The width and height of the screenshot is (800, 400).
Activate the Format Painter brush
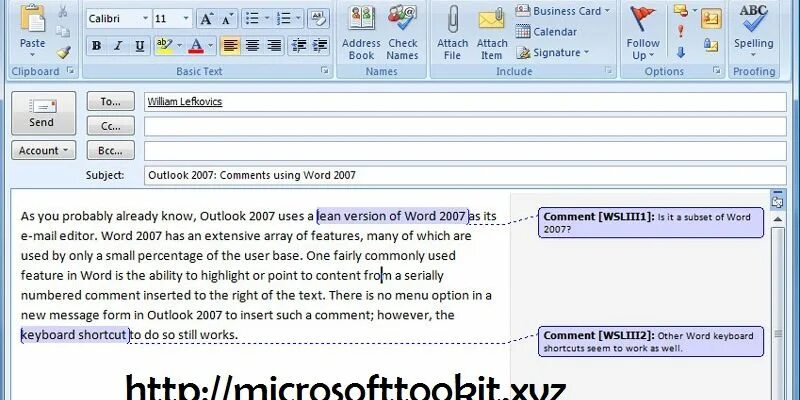(63, 52)
